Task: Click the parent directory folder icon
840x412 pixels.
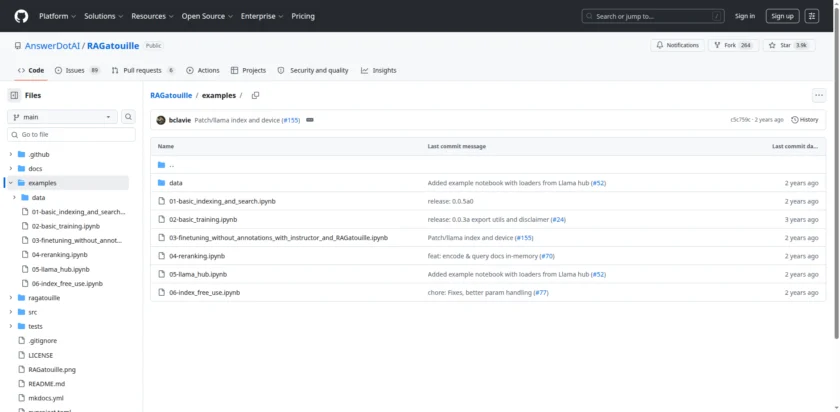Action: coord(161,164)
